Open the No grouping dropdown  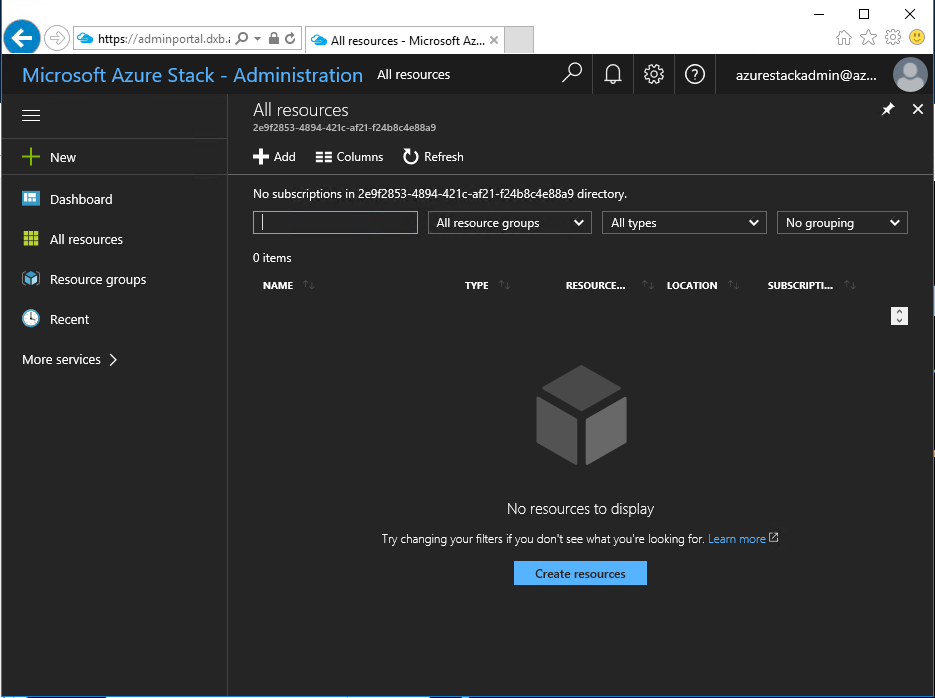[x=842, y=222]
